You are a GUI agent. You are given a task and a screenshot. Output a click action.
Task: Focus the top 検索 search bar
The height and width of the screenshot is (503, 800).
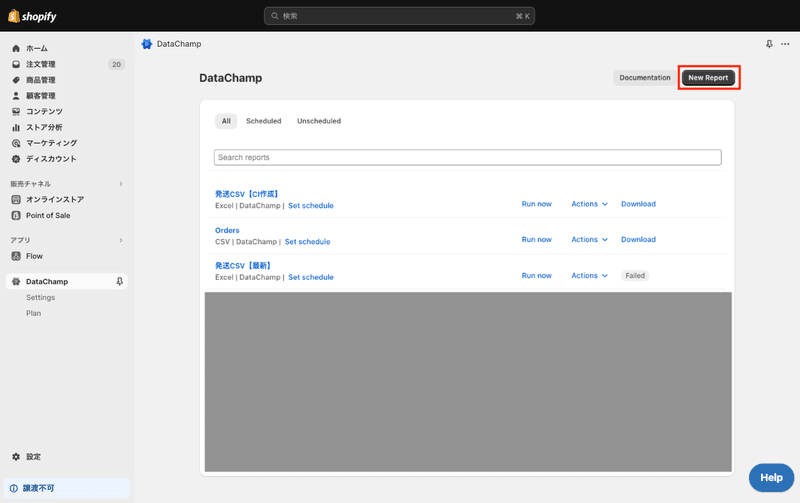pyautogui.click(x=399, y=16)
